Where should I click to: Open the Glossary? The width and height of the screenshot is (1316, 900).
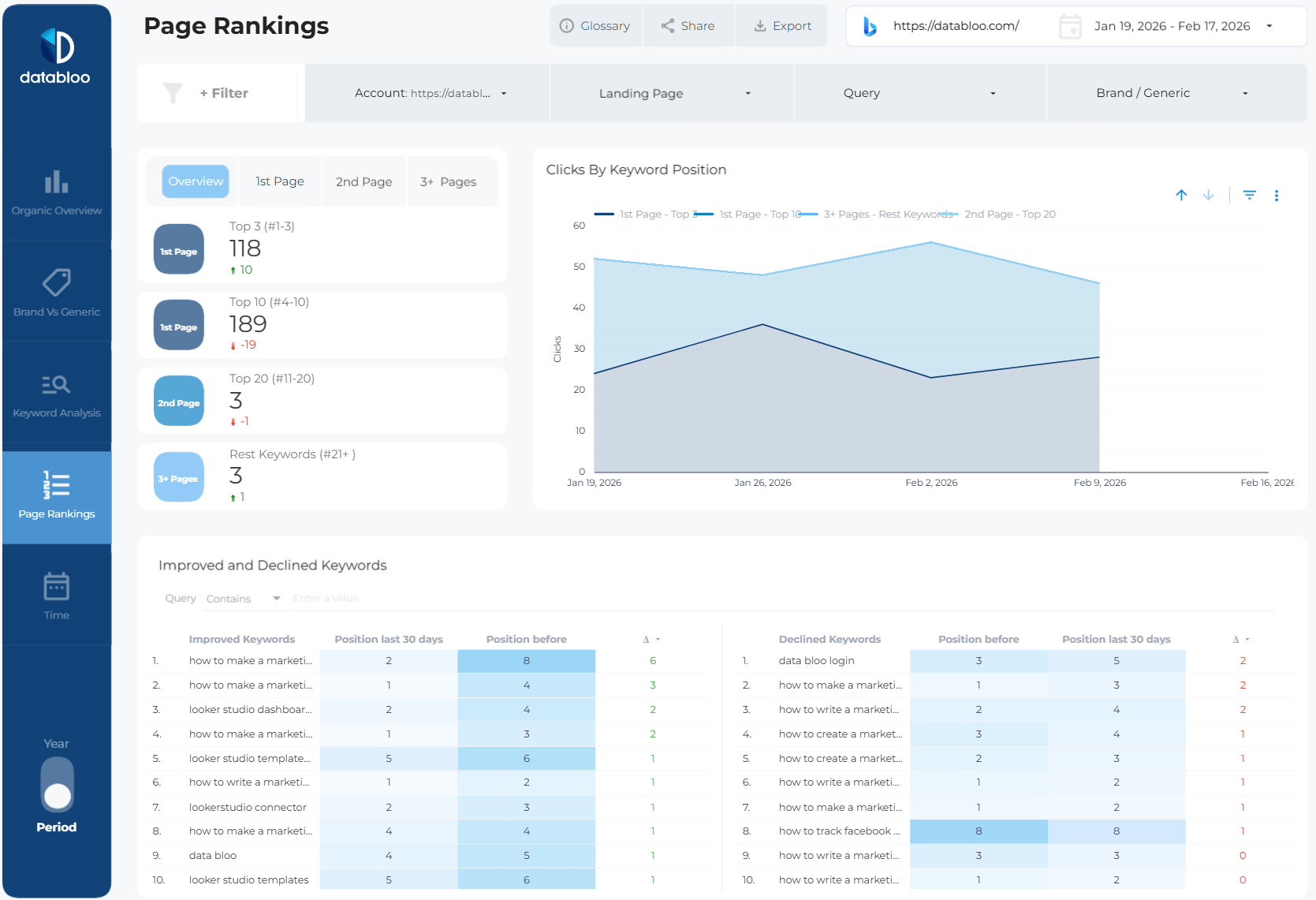point(595,26)
